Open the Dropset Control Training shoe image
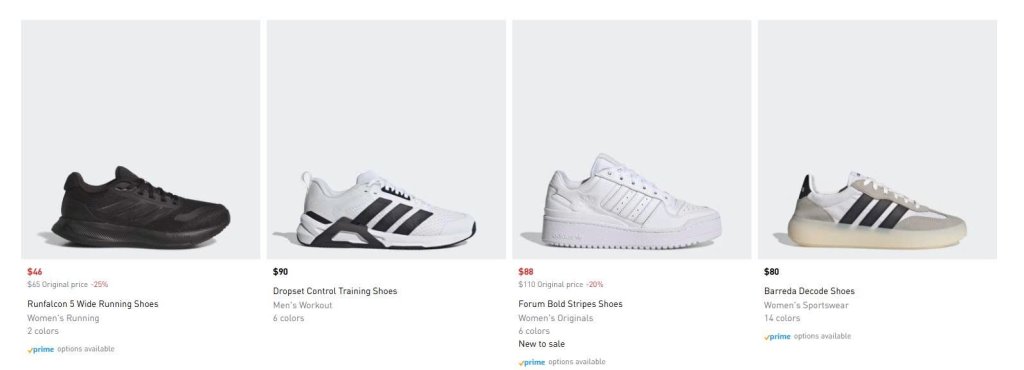1024x370 pixels. [x=386, y=140]
